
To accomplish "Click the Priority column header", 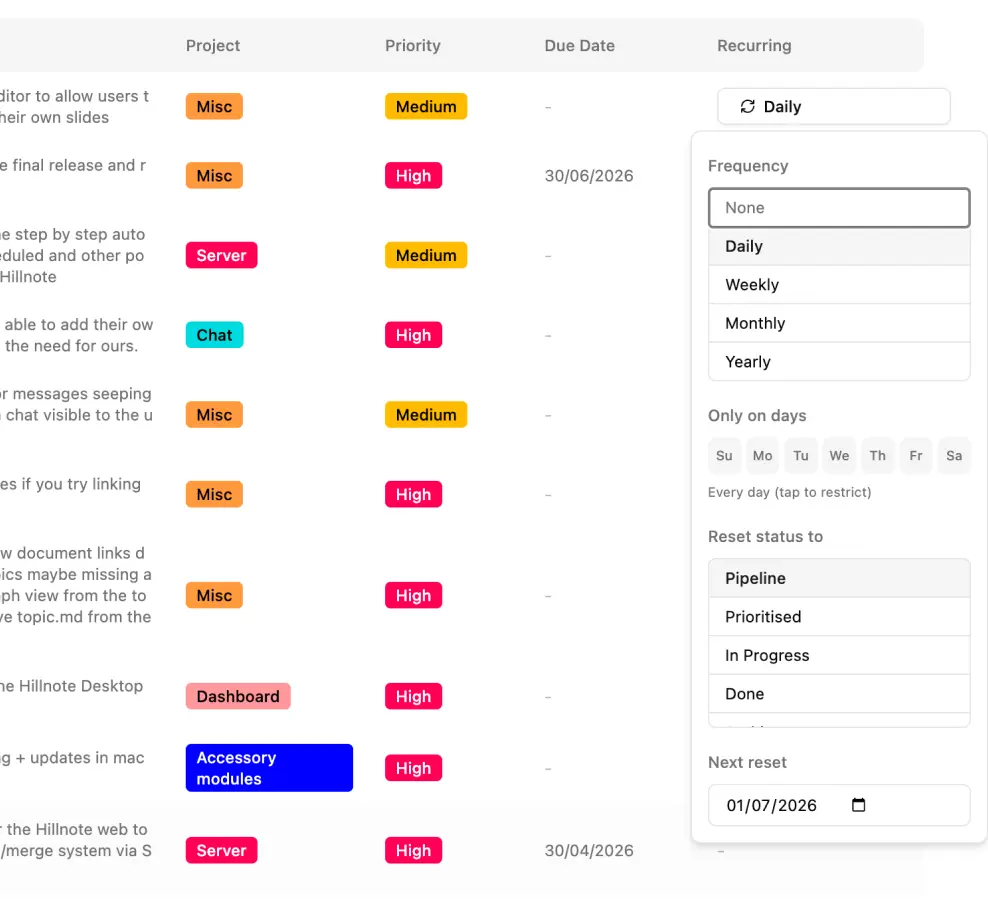I will click(413, 45).
